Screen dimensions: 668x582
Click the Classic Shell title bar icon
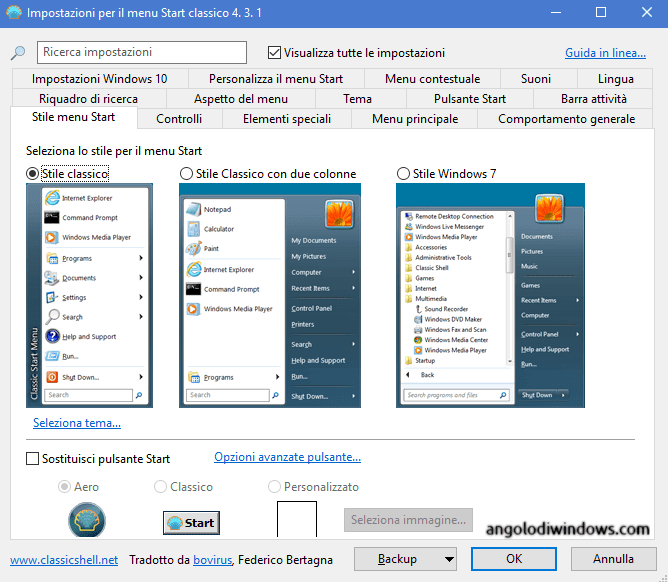(x=14, y=13)
